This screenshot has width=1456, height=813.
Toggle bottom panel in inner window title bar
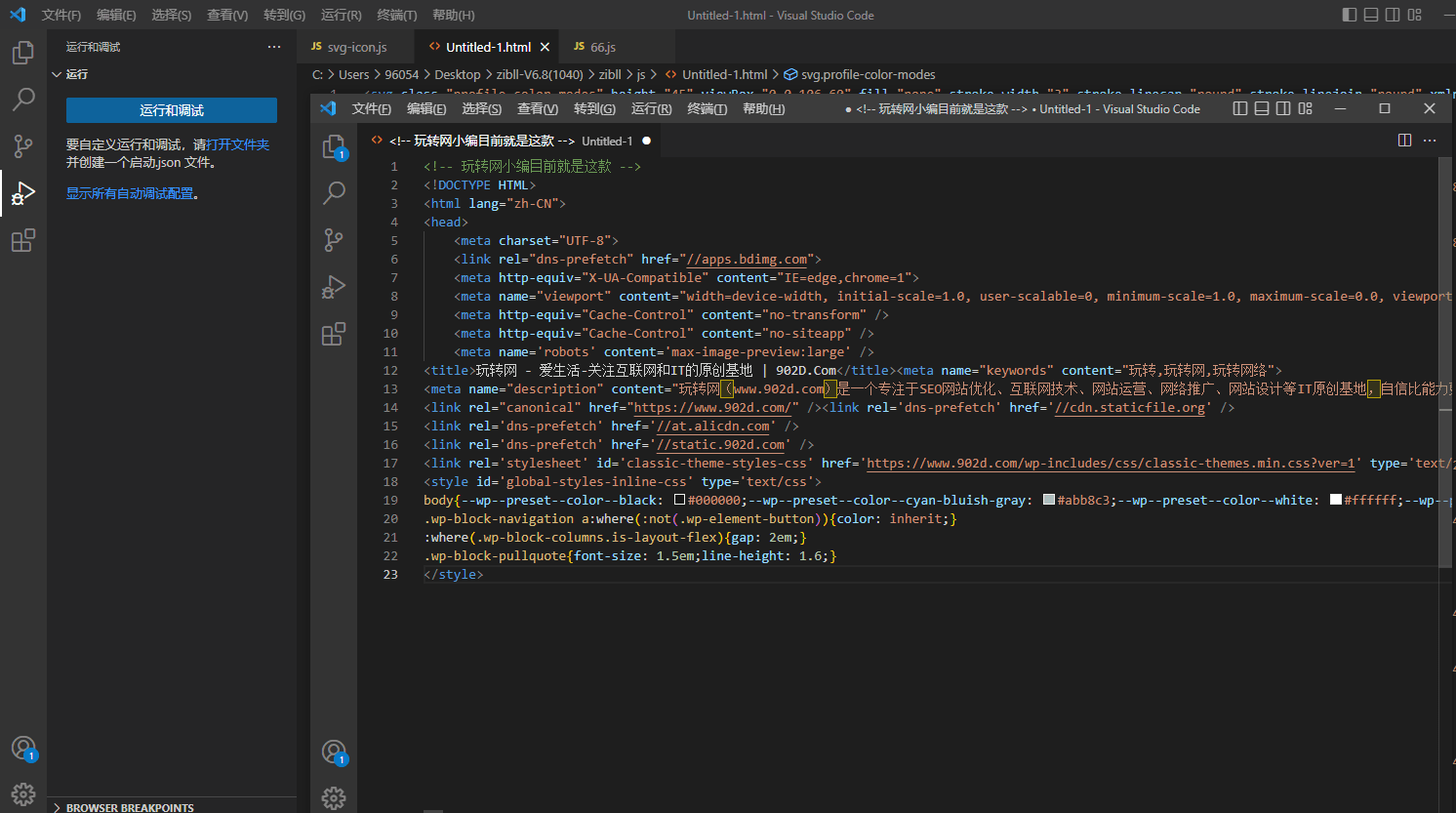point(1262,108)
